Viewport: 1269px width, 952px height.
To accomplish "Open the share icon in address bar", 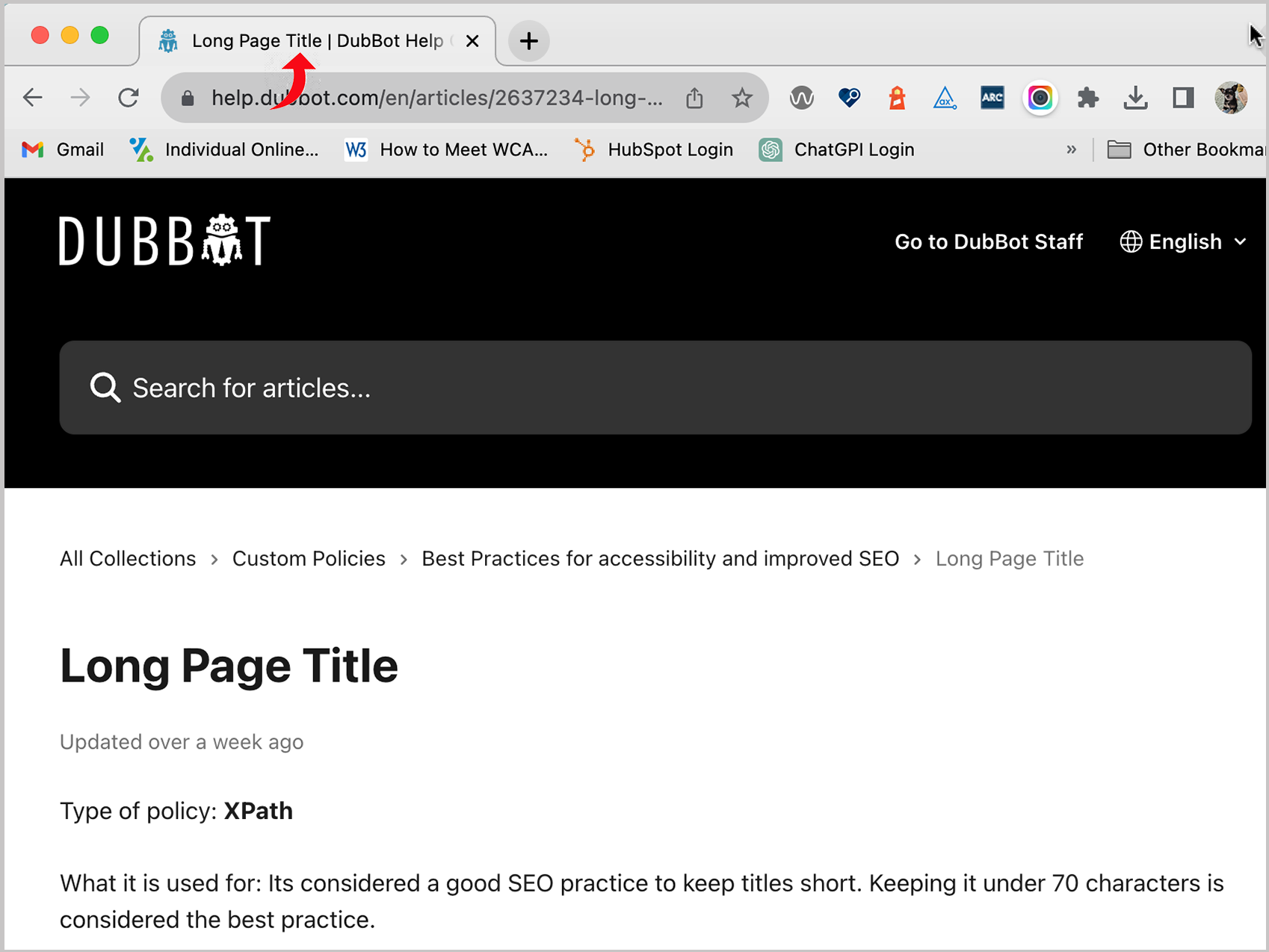I will click(x=694, y=97).
